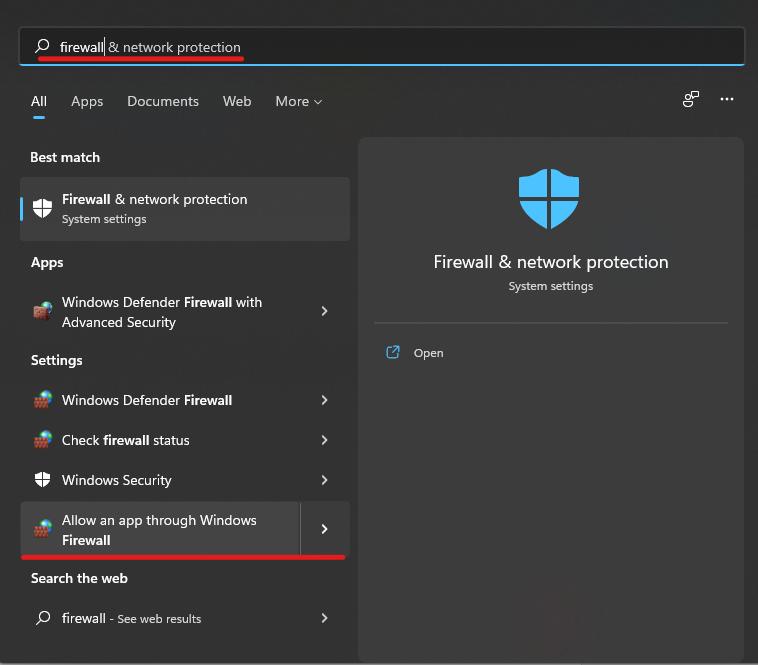The height and width of the screenshot is (665, 758).
Task: Click the Windows Security shield icon
Action: point(42,480)
